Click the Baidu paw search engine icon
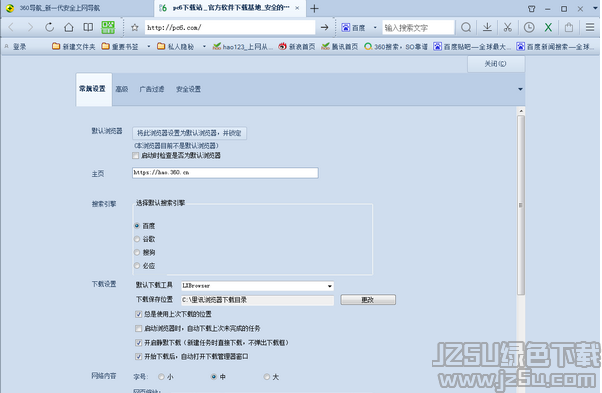The image size is (602, 393). tap(346, 28)
